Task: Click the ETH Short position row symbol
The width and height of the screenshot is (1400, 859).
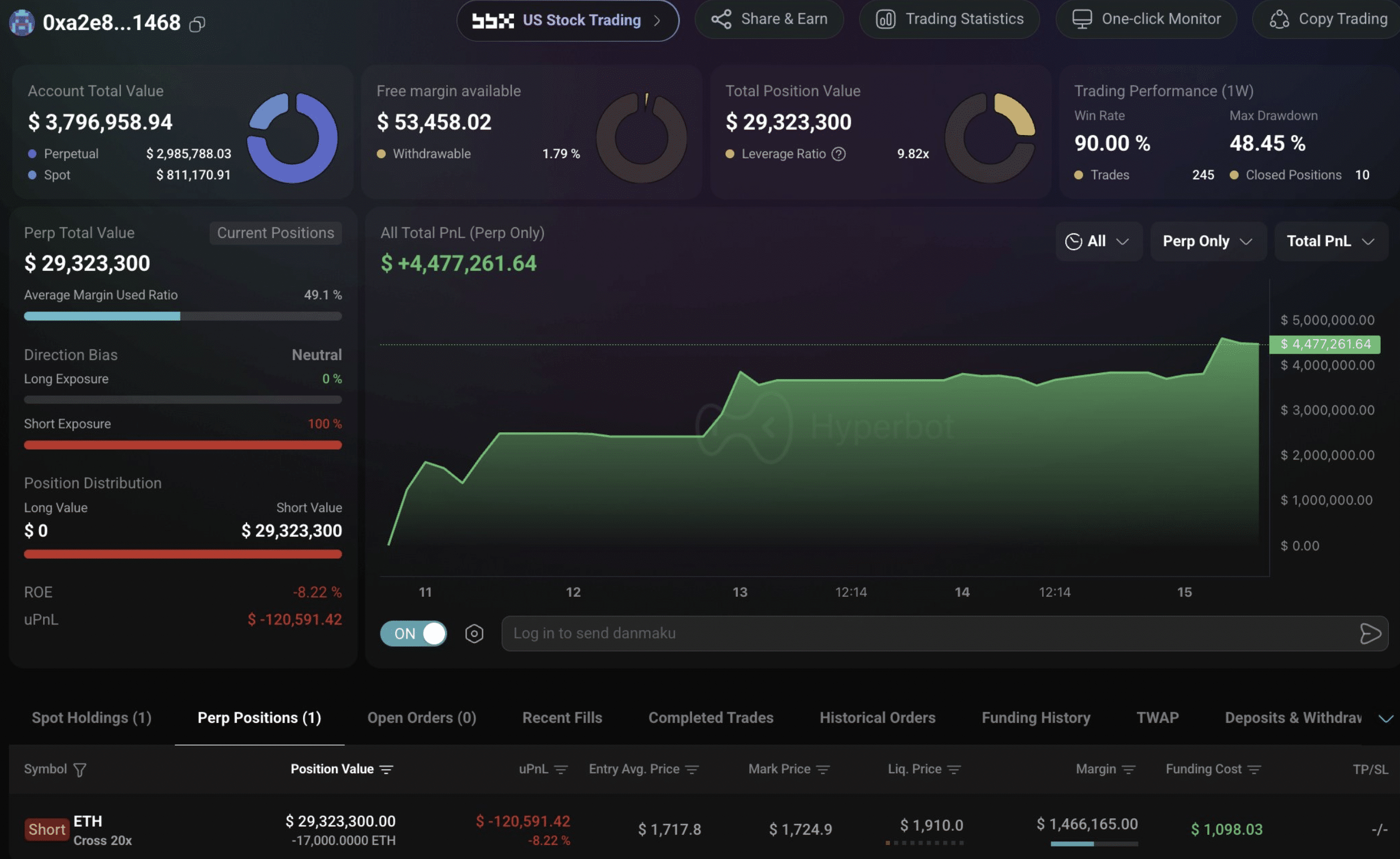Action: [88, 822]
